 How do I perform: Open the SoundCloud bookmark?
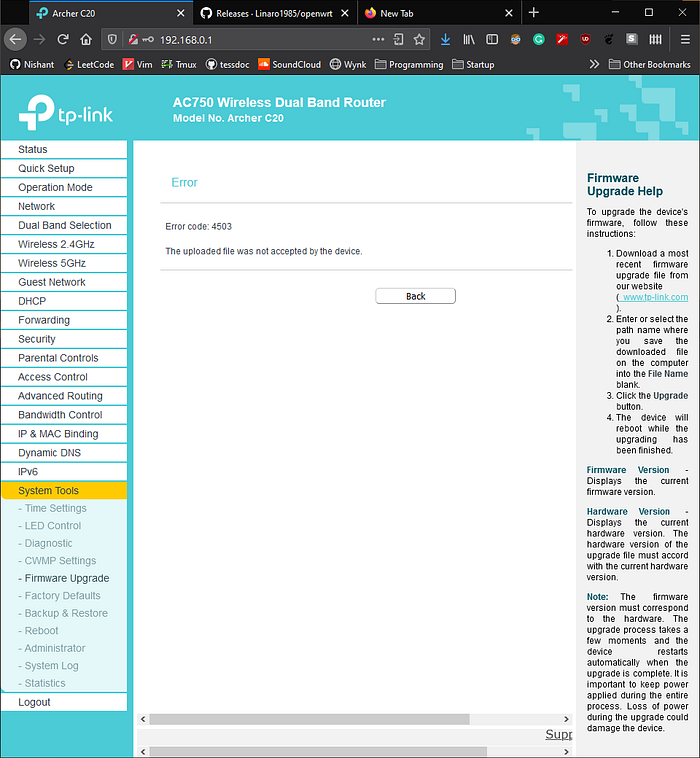(290, 64)
